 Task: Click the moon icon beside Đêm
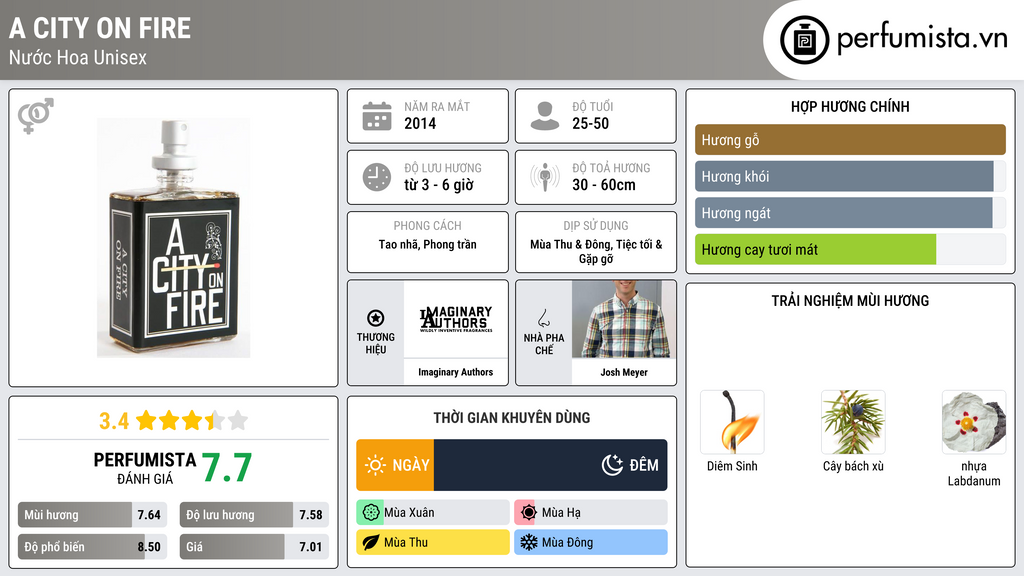coord(612,465)
